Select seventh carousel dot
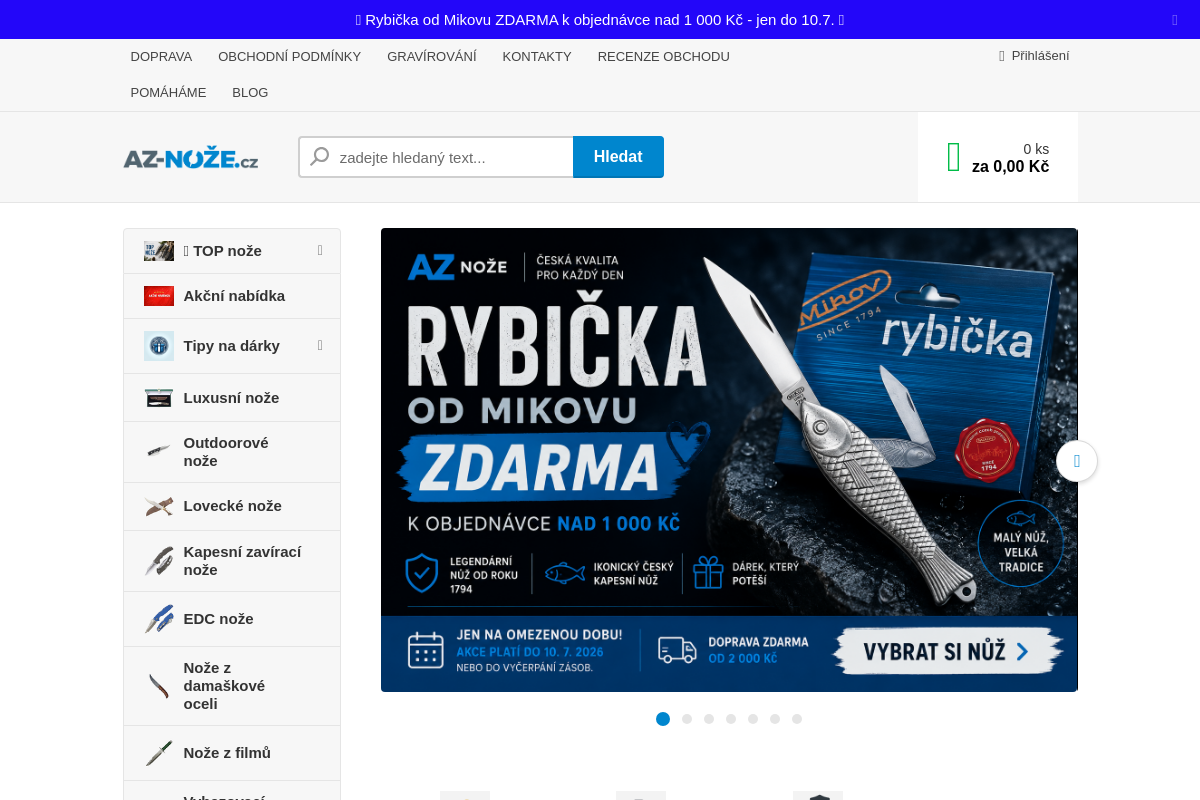 coord(797,719)
